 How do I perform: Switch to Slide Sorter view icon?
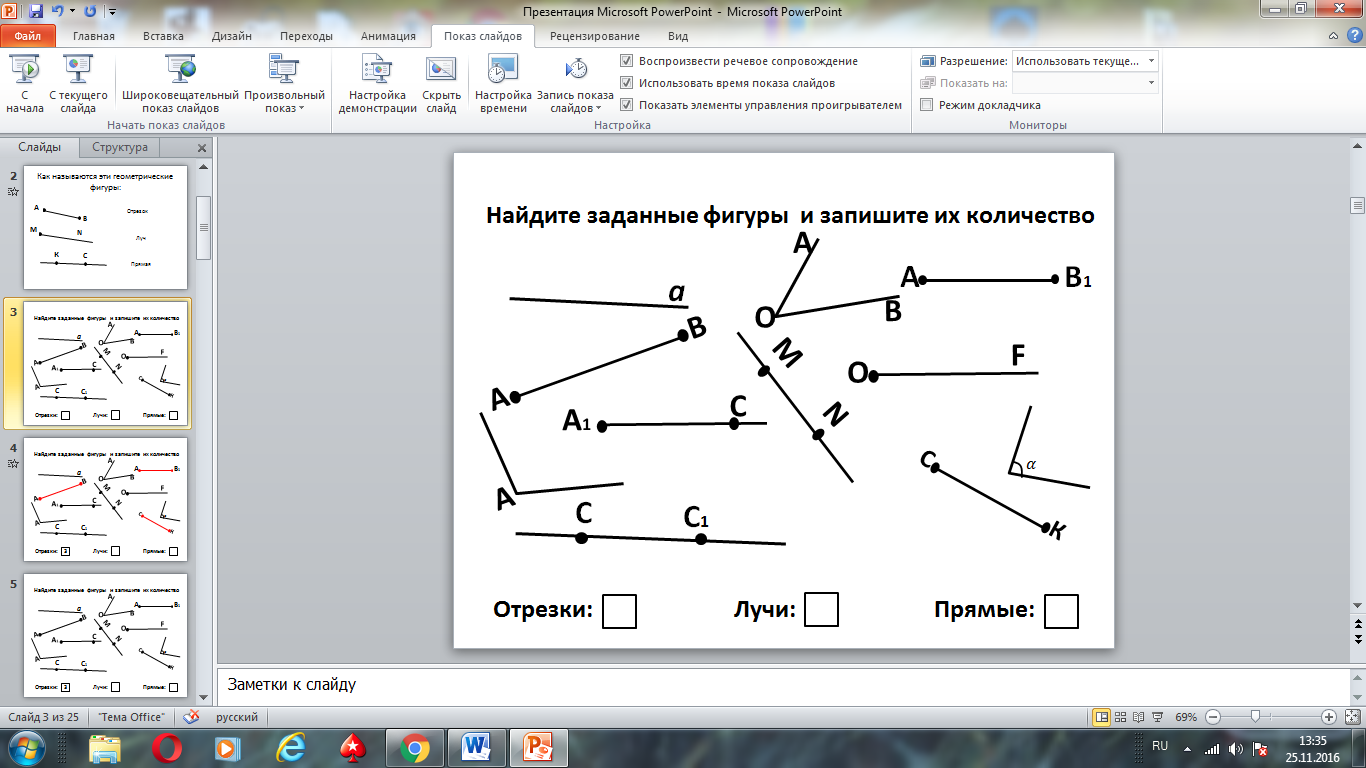click(1121, 717)
